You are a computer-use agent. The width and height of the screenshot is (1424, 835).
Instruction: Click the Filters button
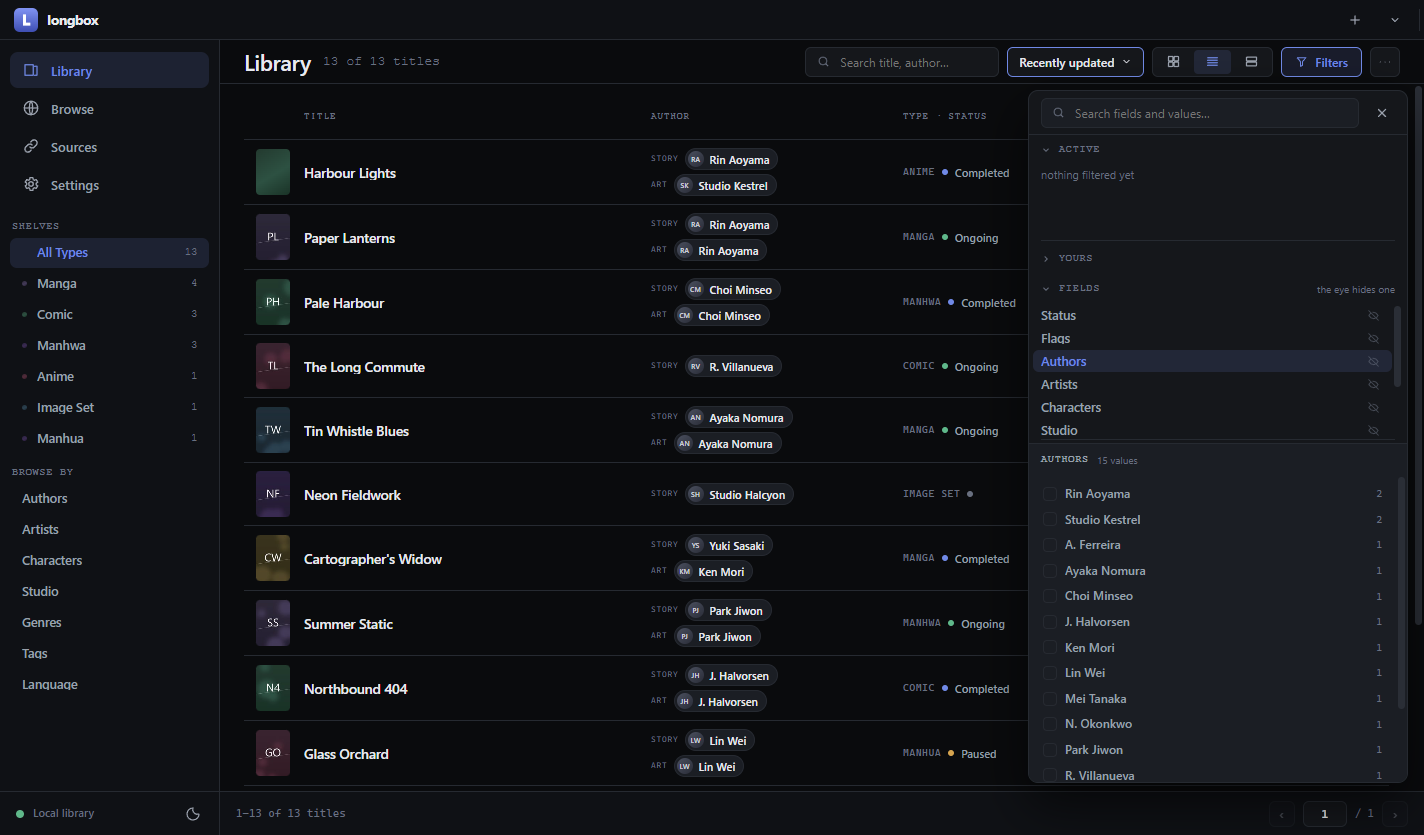[1321, 62]
